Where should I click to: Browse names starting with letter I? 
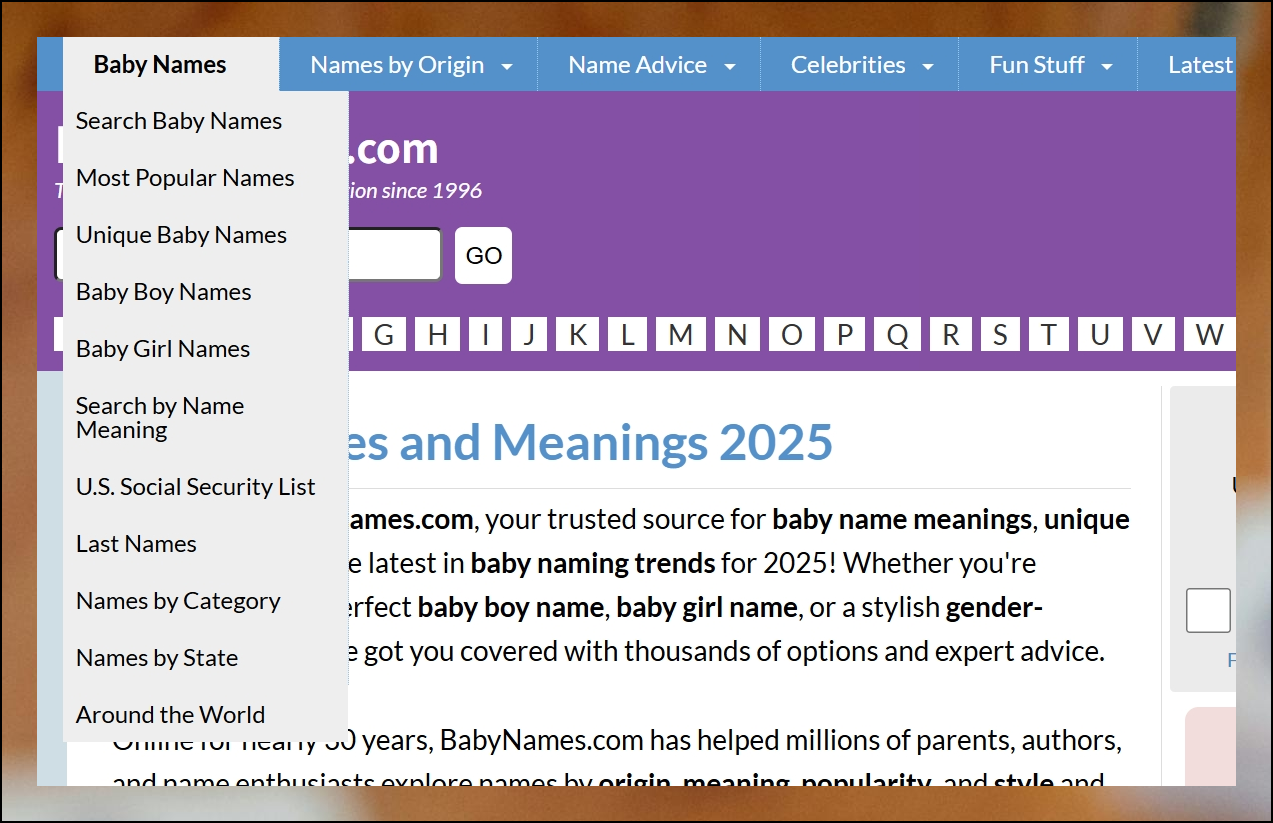(x=485, y=334)
